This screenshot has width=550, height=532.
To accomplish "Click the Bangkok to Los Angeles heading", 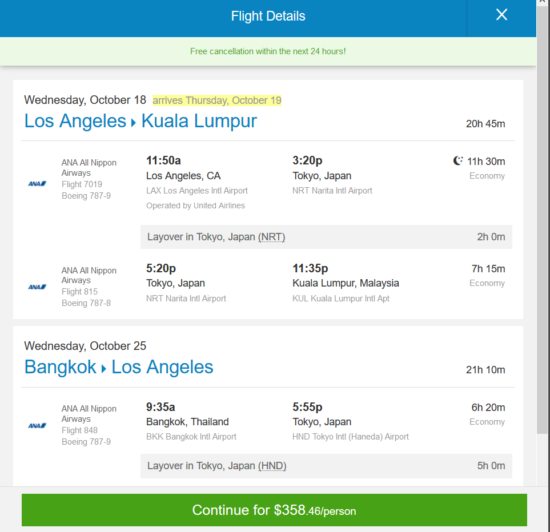I will pos(119,367).
